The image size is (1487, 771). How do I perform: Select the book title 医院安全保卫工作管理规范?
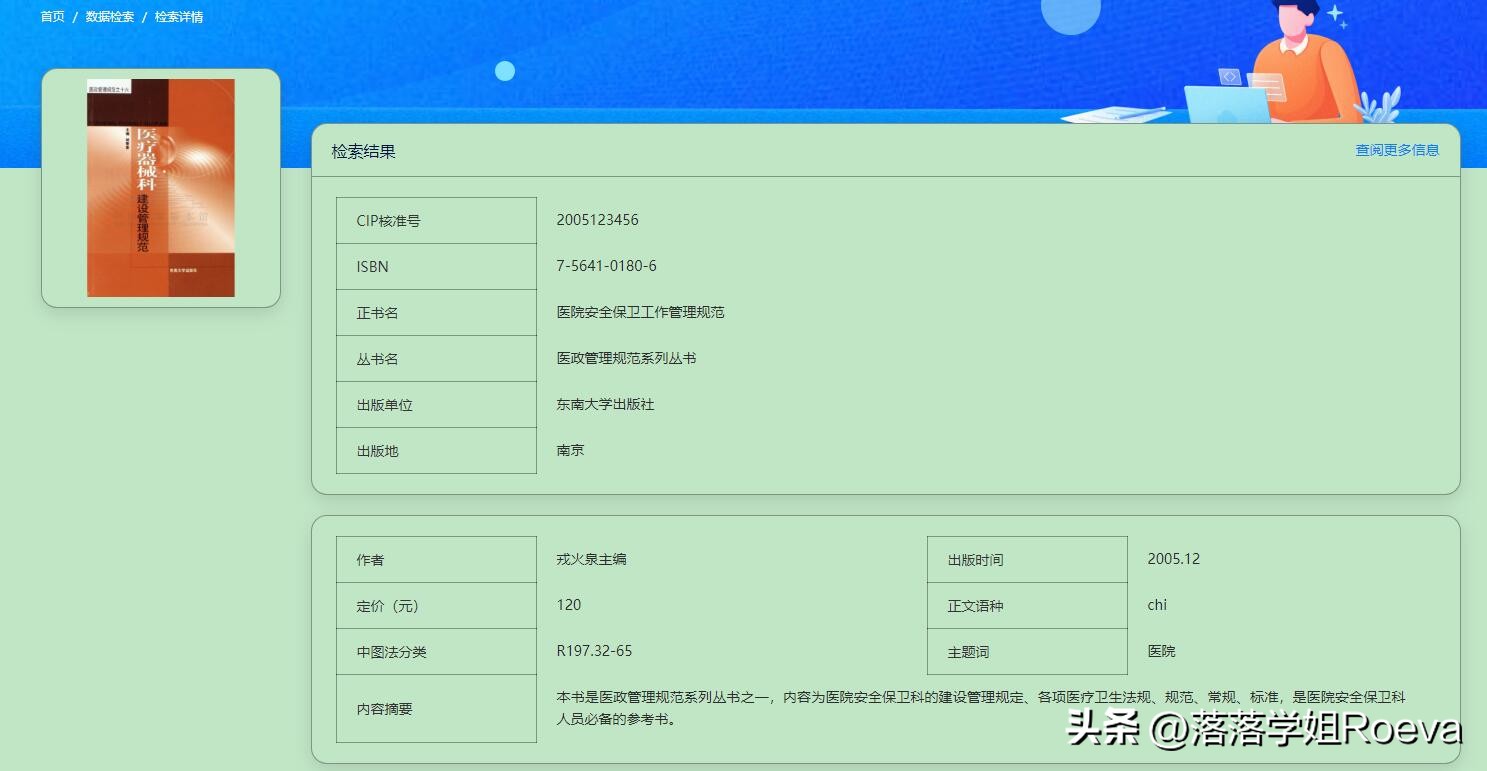point(642,312)
